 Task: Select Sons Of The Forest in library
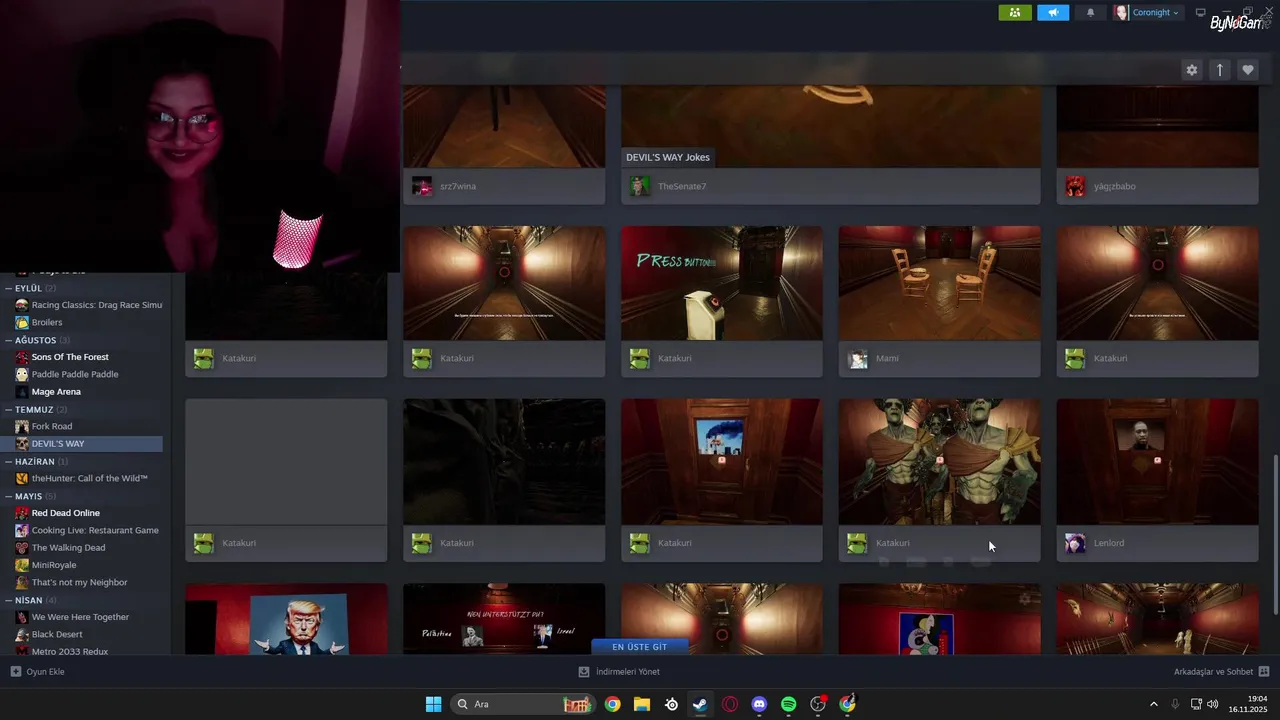pyautogui.click(x=88, y=357)
